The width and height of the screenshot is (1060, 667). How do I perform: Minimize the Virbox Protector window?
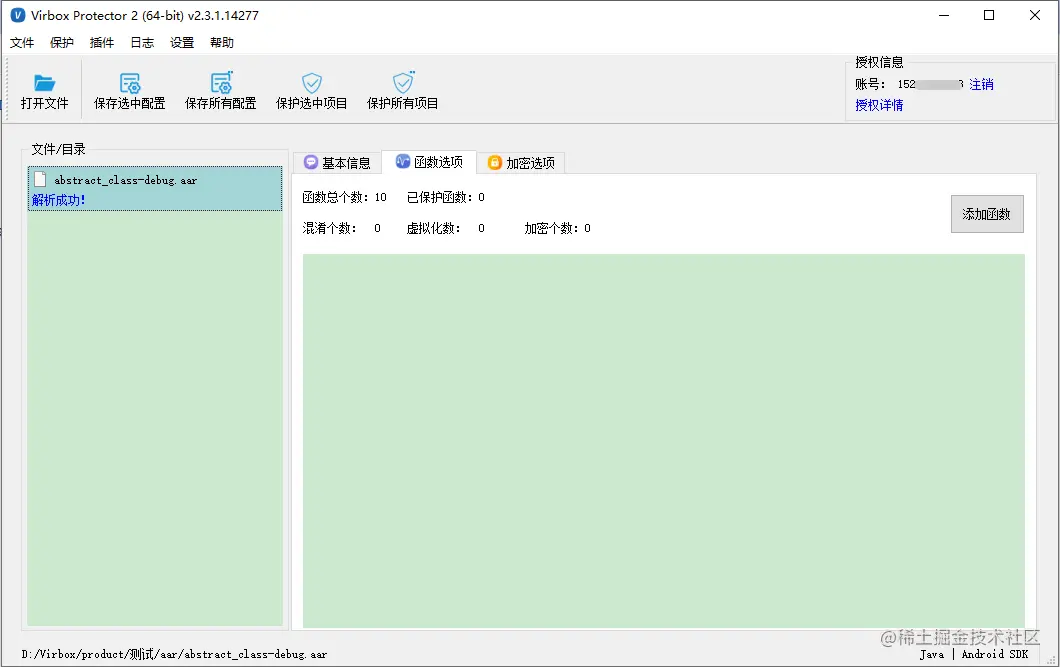tap(944, 15)
